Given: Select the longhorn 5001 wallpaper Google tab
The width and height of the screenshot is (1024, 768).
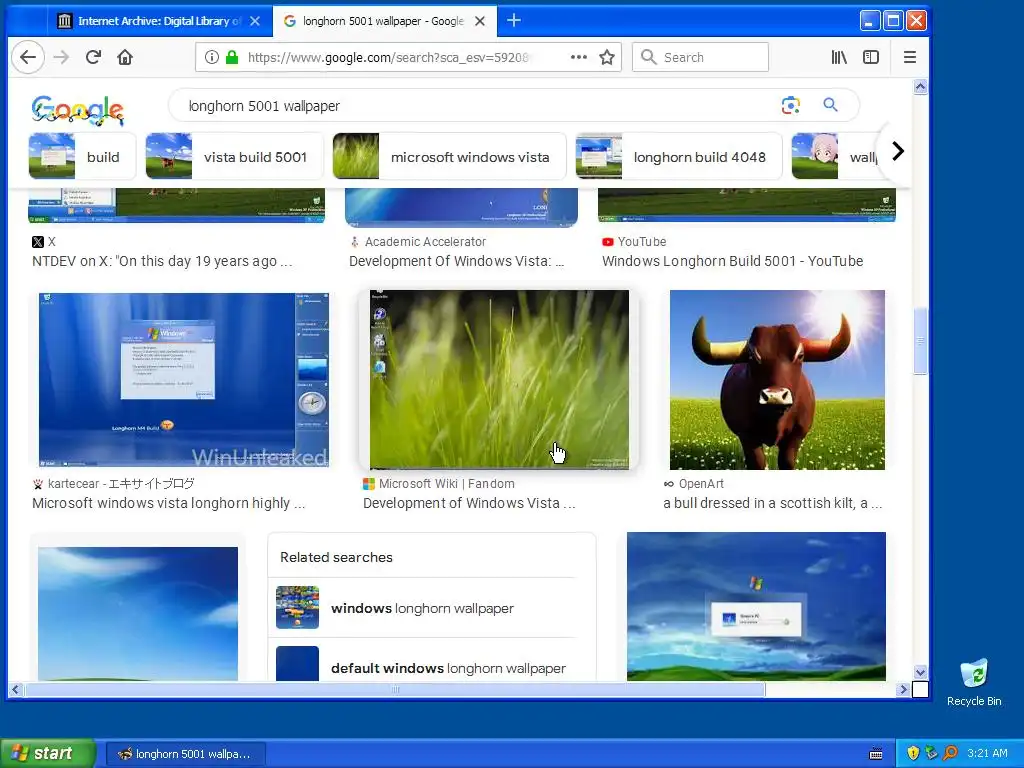Looking at the screenshot, I should click(x=384, y=21).
